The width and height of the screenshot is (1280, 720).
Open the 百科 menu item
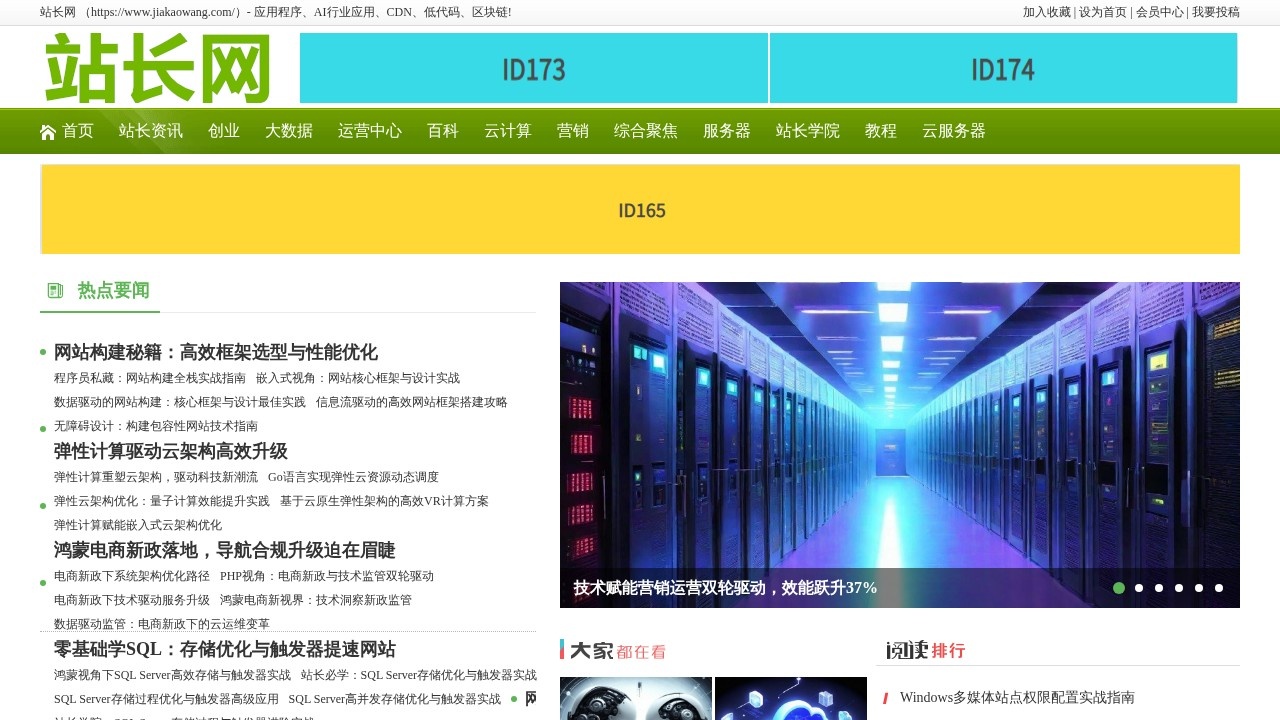click(443, 131)
